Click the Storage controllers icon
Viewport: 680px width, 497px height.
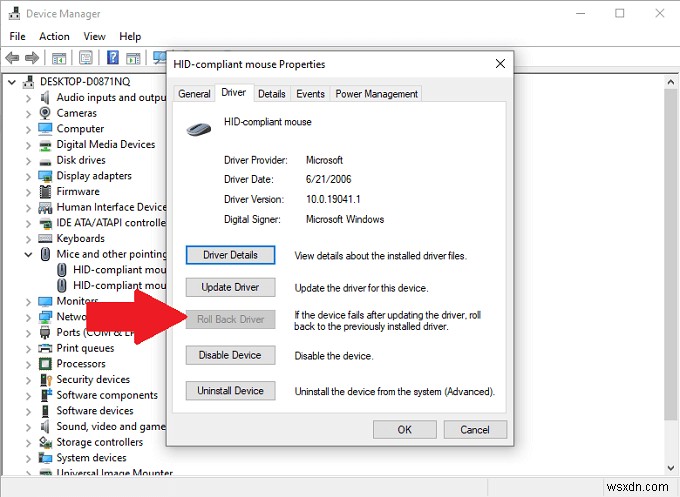point(45,442)
